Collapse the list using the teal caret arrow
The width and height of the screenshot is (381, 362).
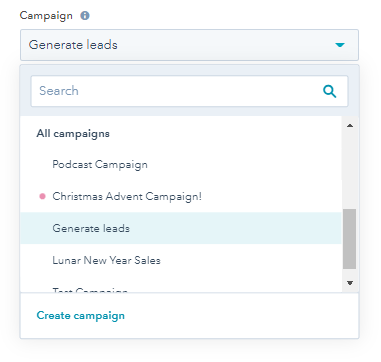340,45
